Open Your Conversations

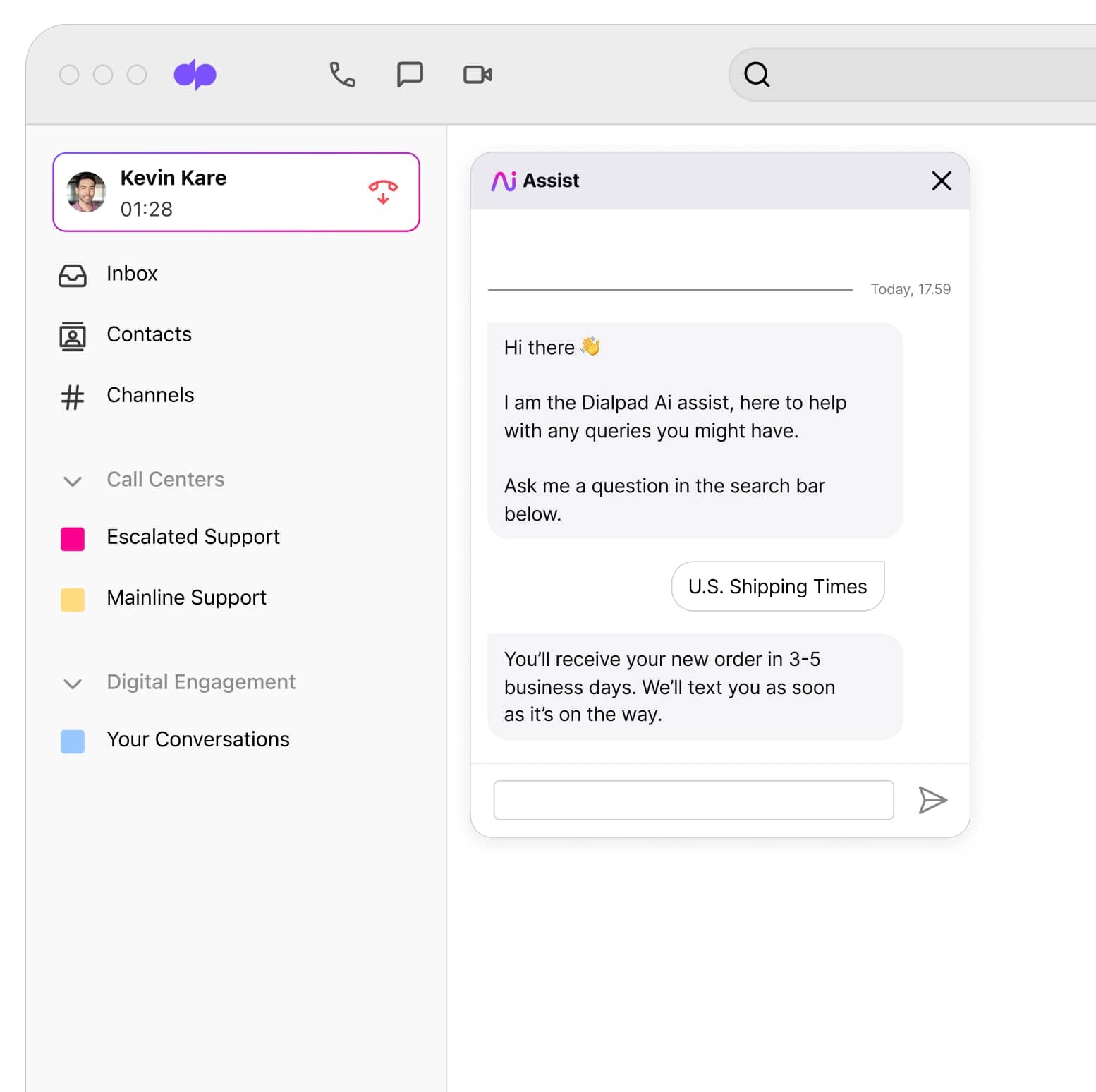(197, 739)
